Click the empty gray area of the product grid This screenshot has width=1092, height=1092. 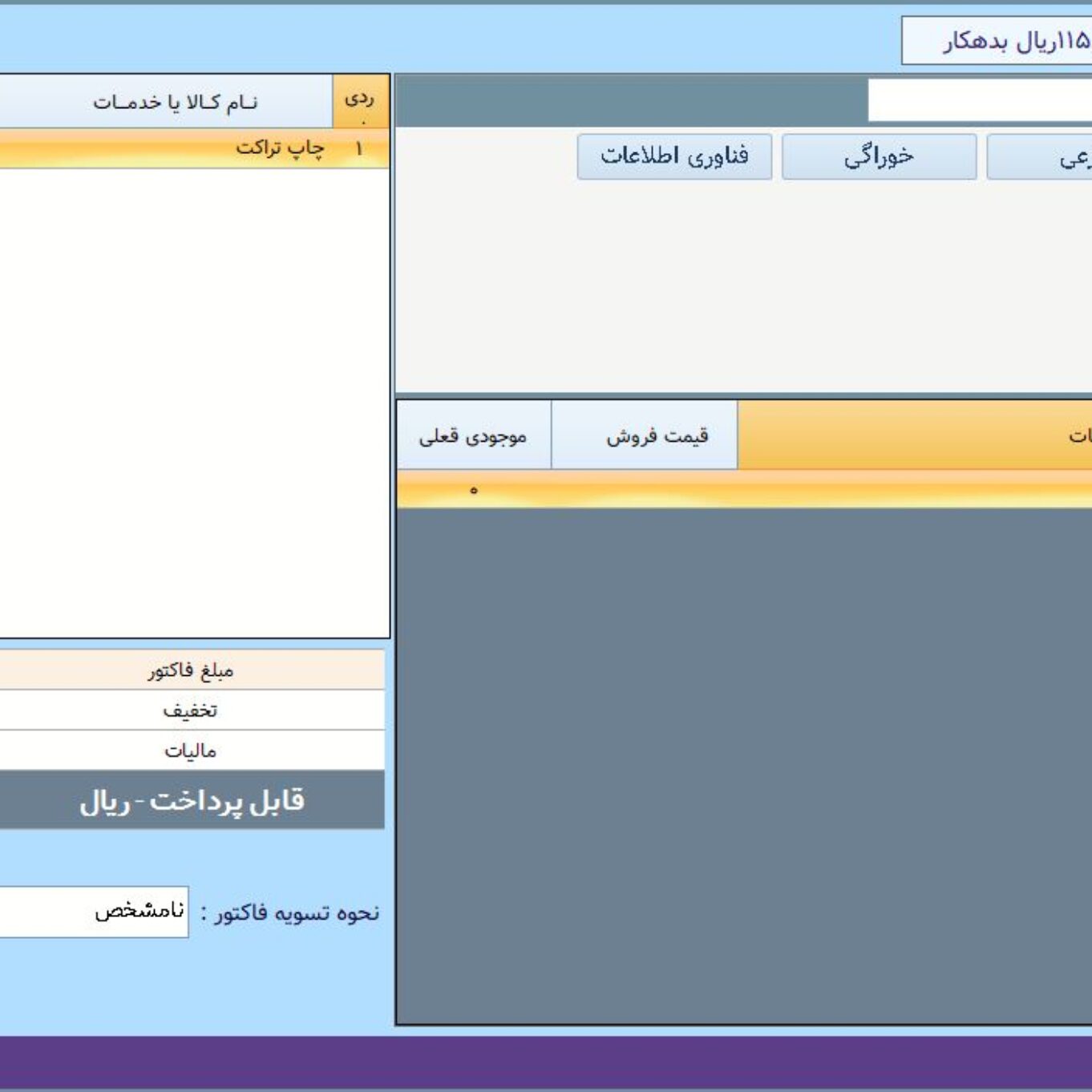coord(743,762)
